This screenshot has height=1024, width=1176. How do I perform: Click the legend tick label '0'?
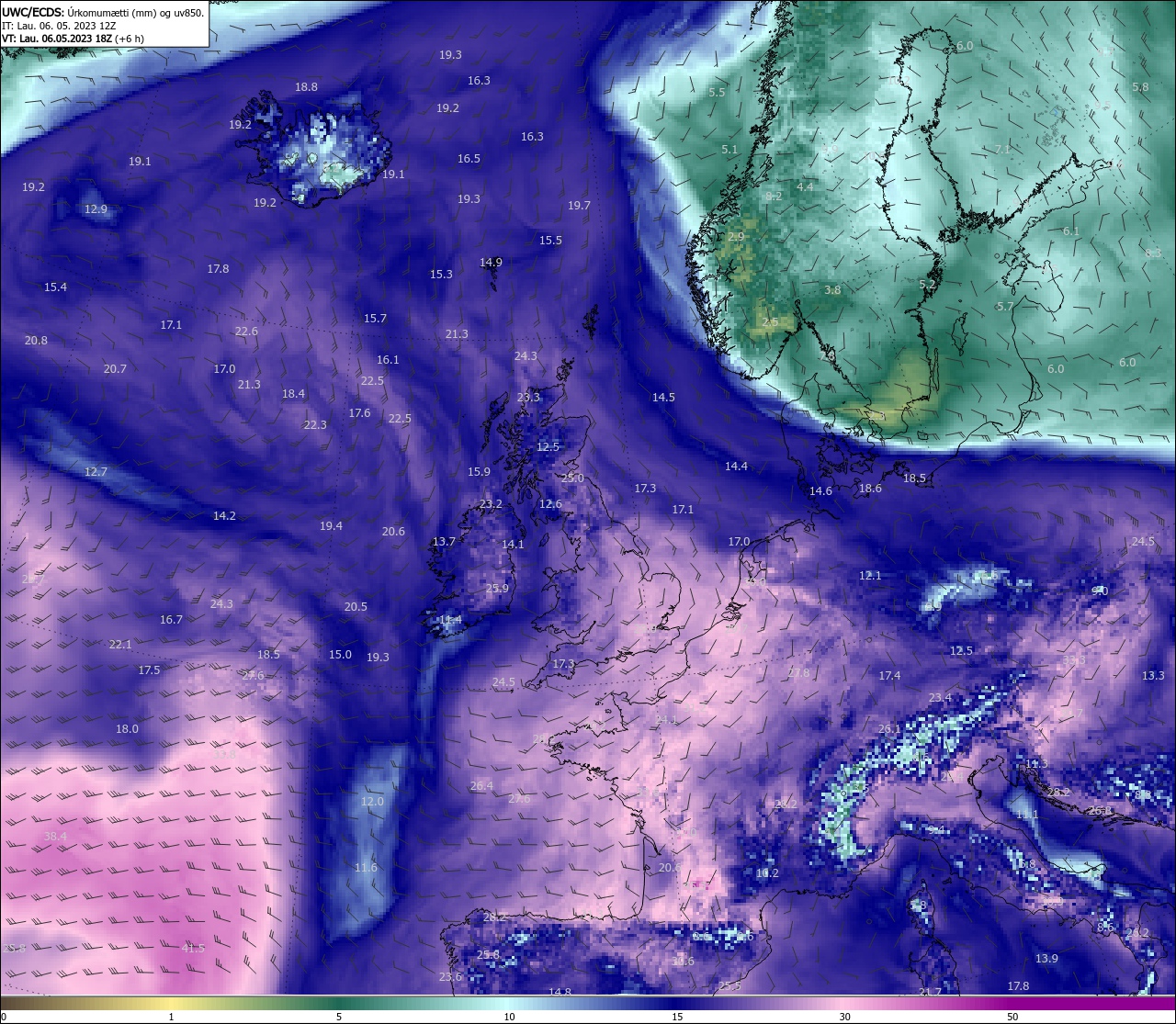(3, 1017)
